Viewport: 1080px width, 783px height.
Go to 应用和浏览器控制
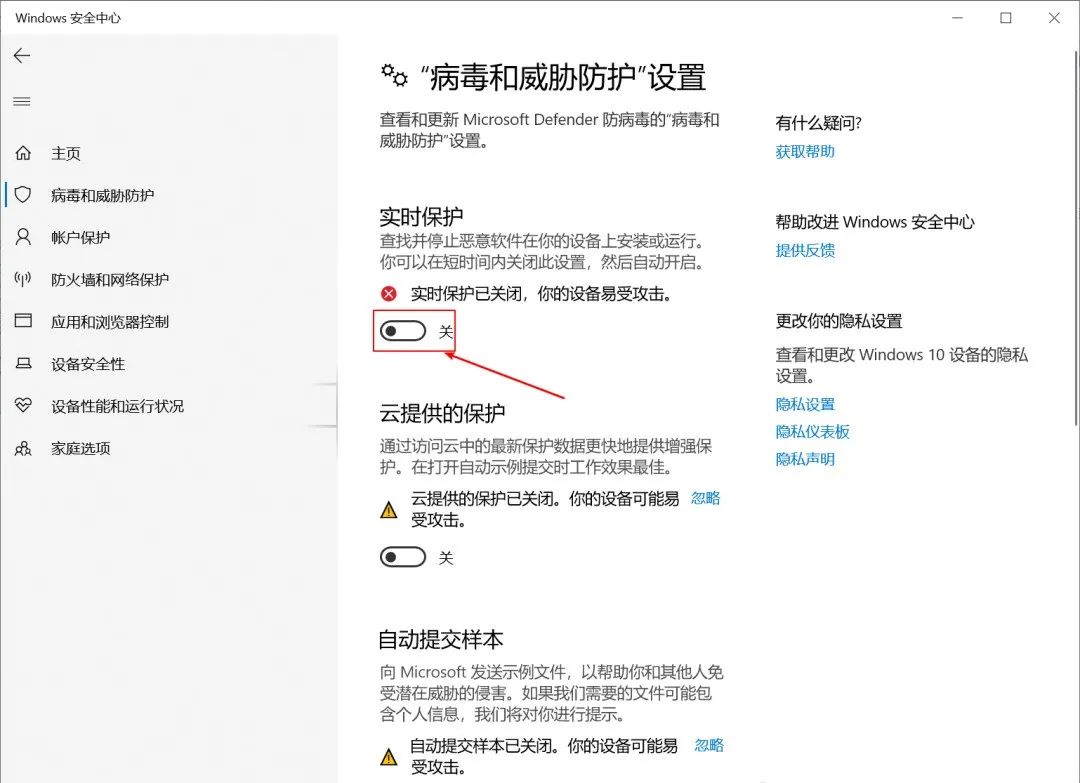110,322
